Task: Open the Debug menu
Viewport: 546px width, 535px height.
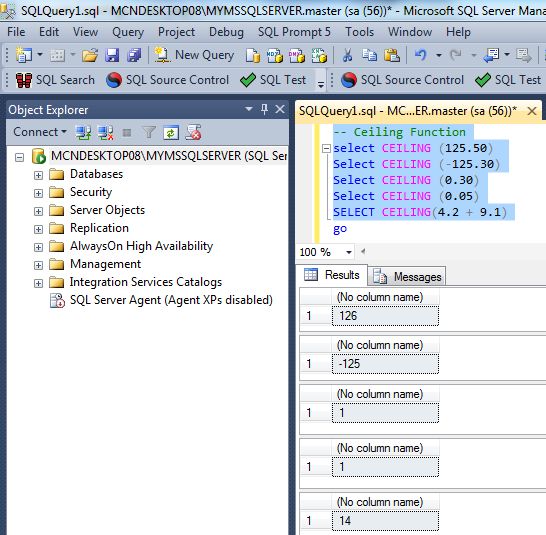Action: [x=226, y=32]
